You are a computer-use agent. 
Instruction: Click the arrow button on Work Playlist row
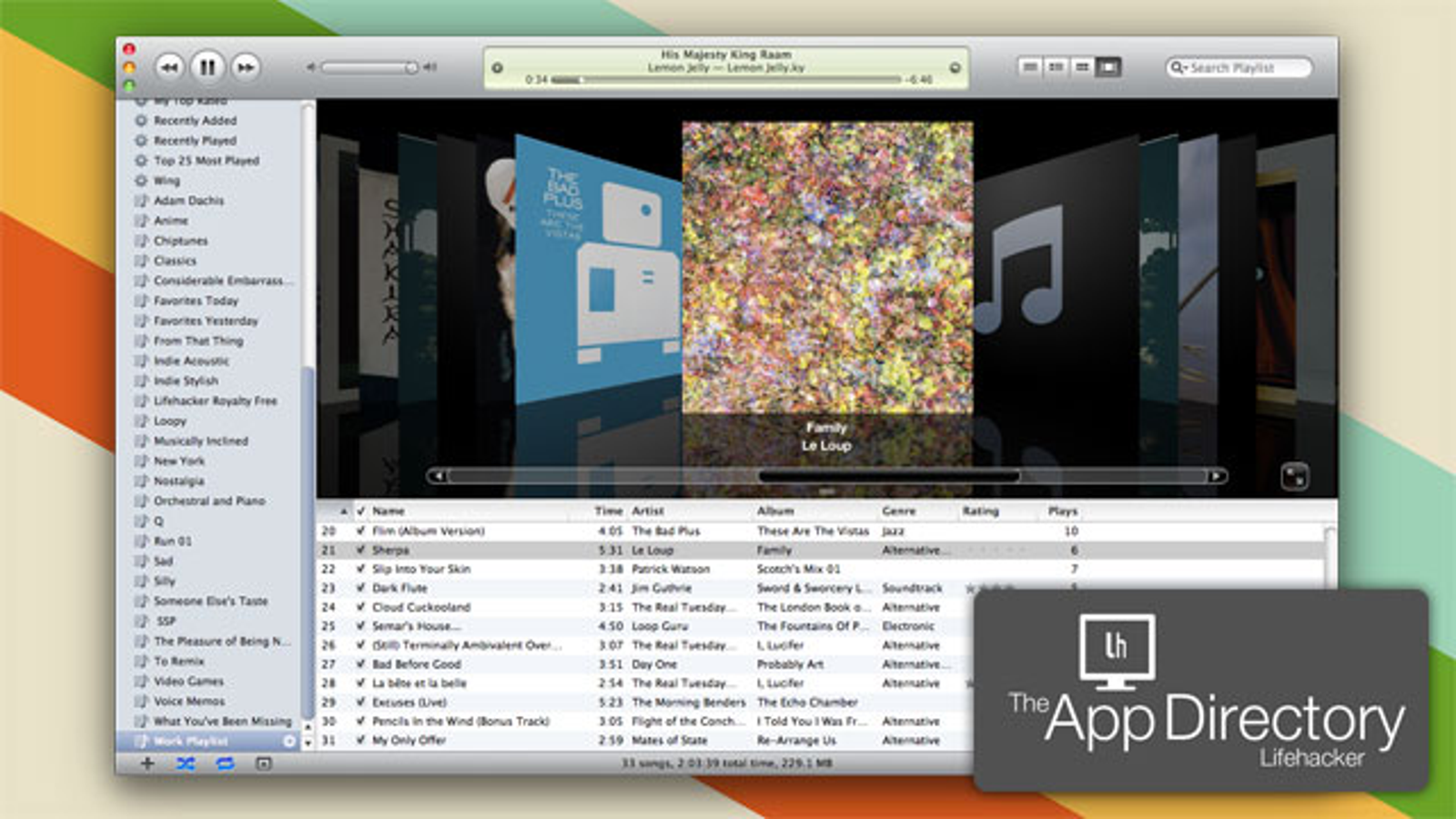pos(289,742)
